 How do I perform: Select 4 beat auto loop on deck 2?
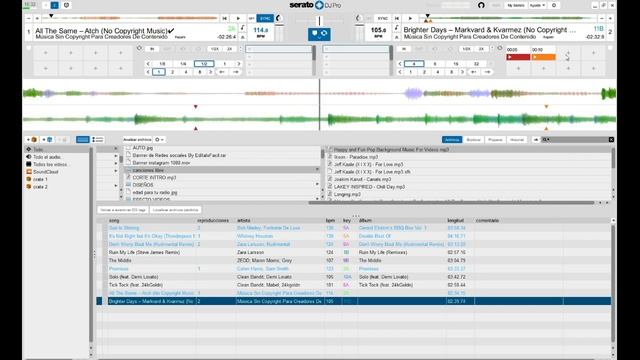pos(414,64)
